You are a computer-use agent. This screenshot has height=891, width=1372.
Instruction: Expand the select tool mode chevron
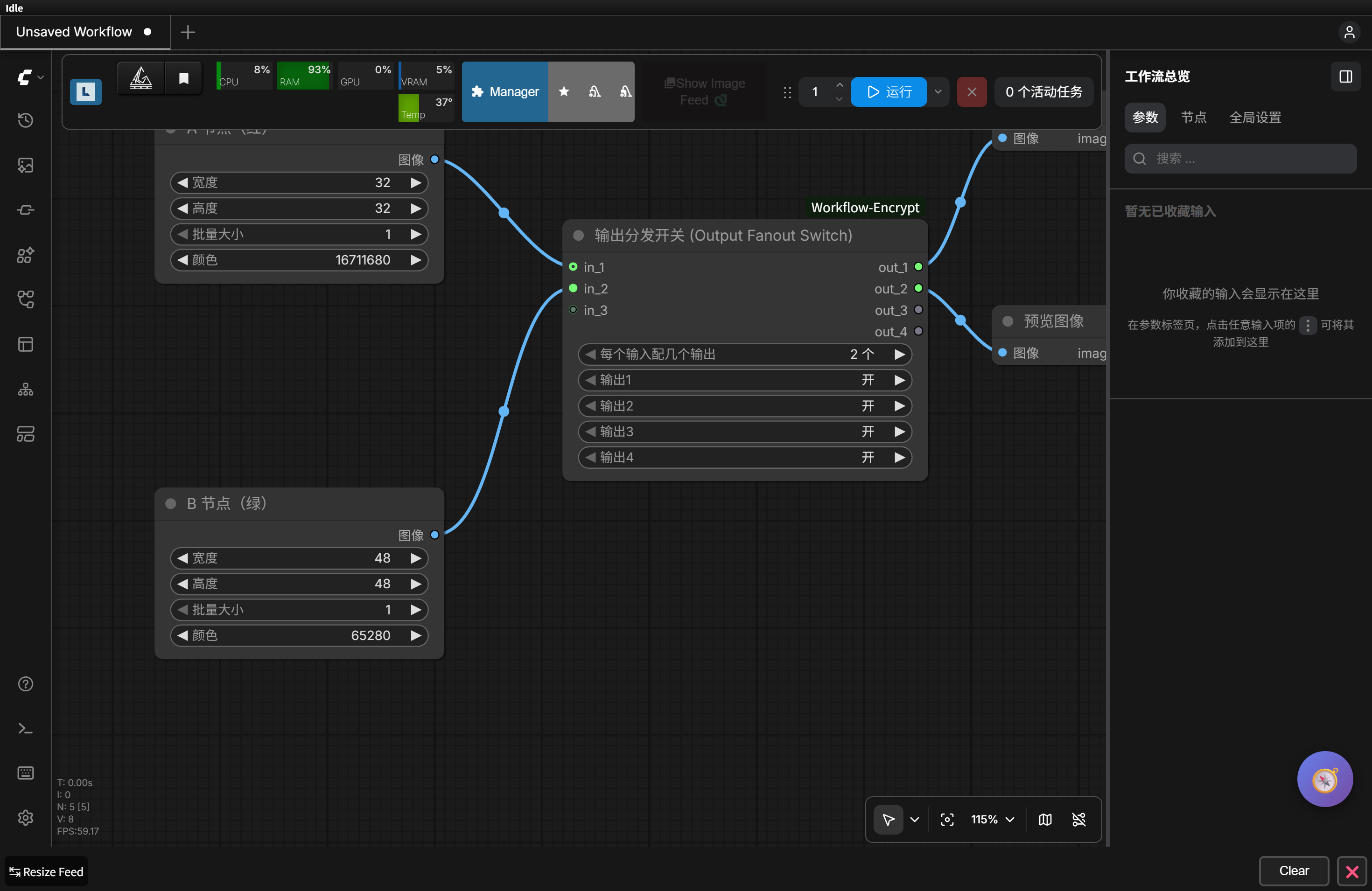(915, 820)
